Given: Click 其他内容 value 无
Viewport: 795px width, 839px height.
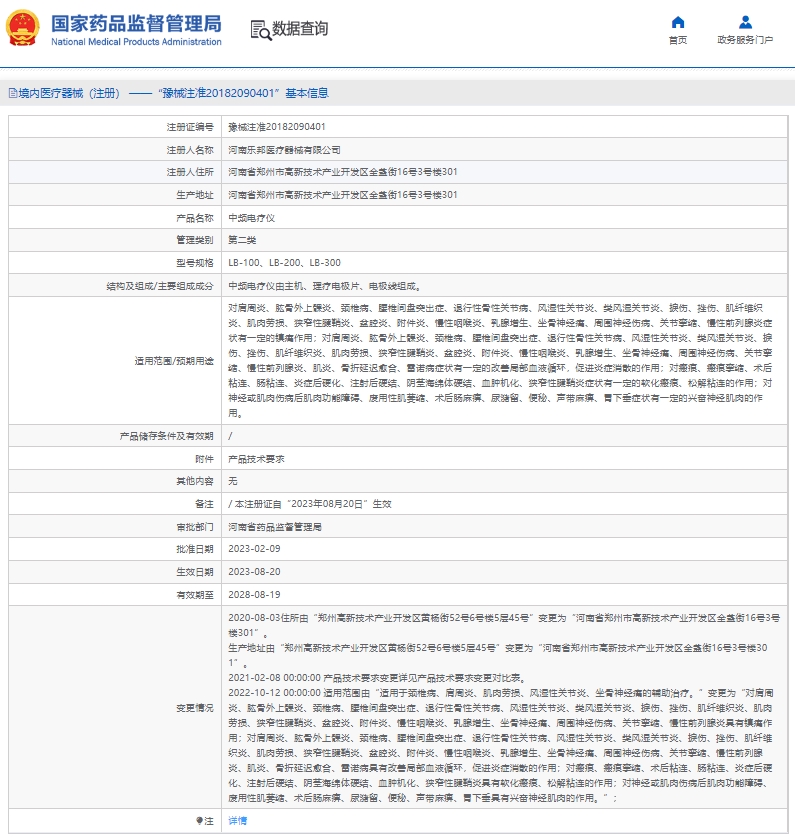Looking at the screenshot, I should pyautogui.click(x=233, y=481).
